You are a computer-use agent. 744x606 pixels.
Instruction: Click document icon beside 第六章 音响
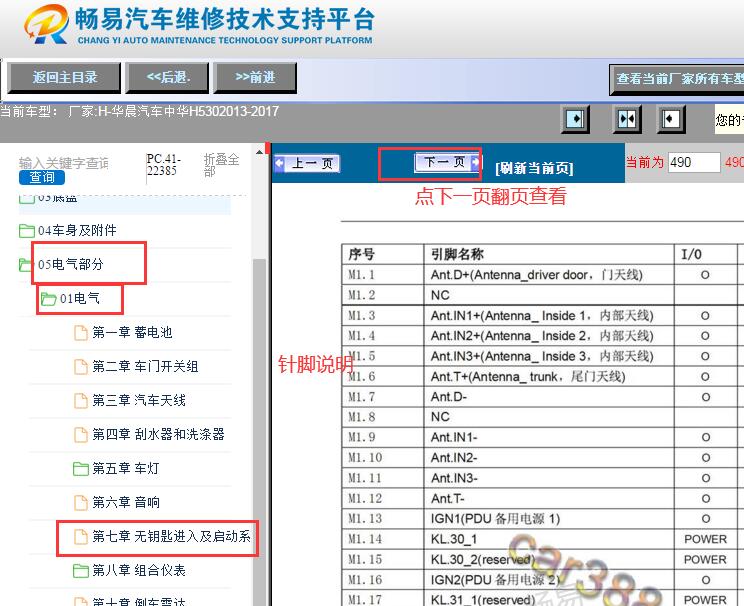coord(81,503)
